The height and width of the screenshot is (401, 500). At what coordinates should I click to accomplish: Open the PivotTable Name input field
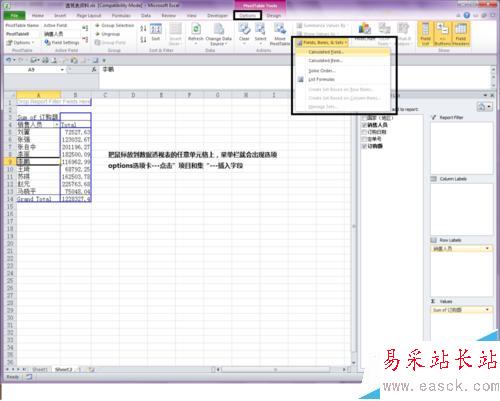click(x=22, y=34)
